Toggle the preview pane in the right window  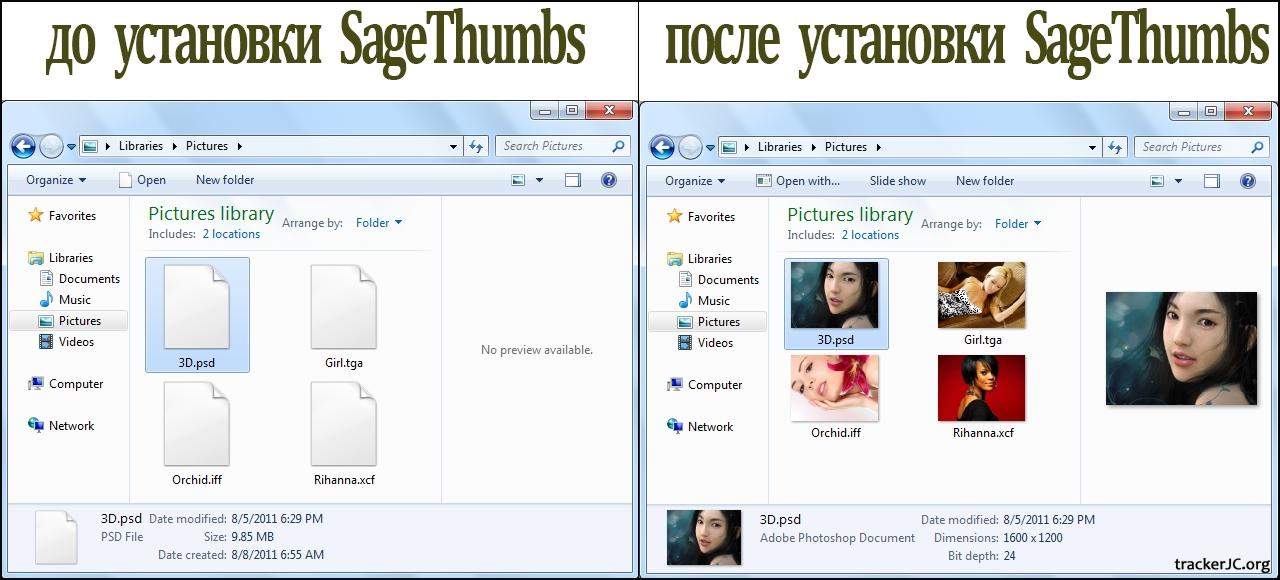click(x=1212, y=181)
